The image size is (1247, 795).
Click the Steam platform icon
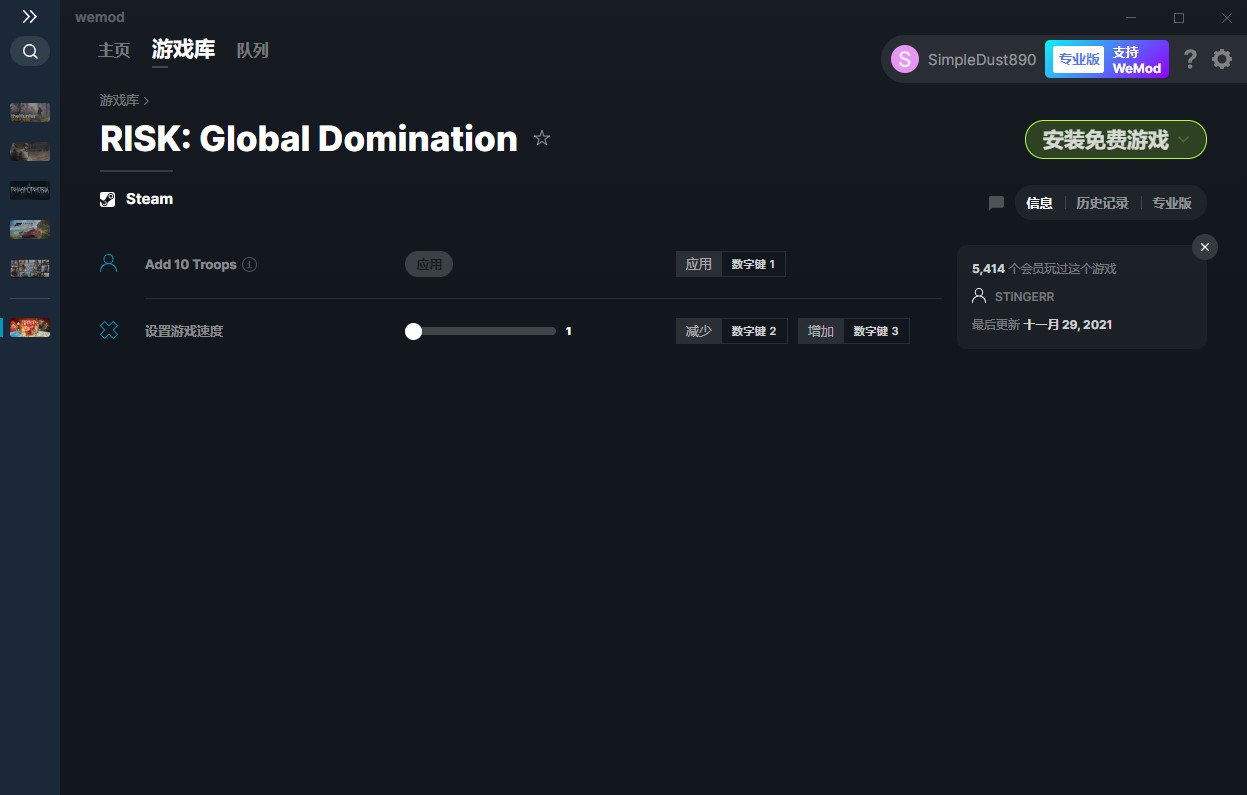pyautogui.click(x=108, y=199)
